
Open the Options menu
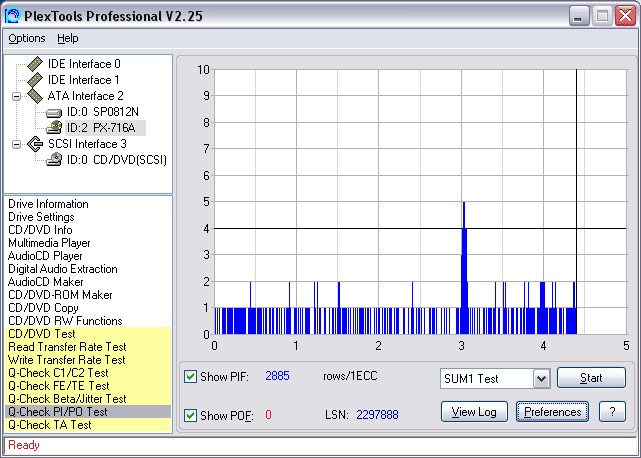27,38
